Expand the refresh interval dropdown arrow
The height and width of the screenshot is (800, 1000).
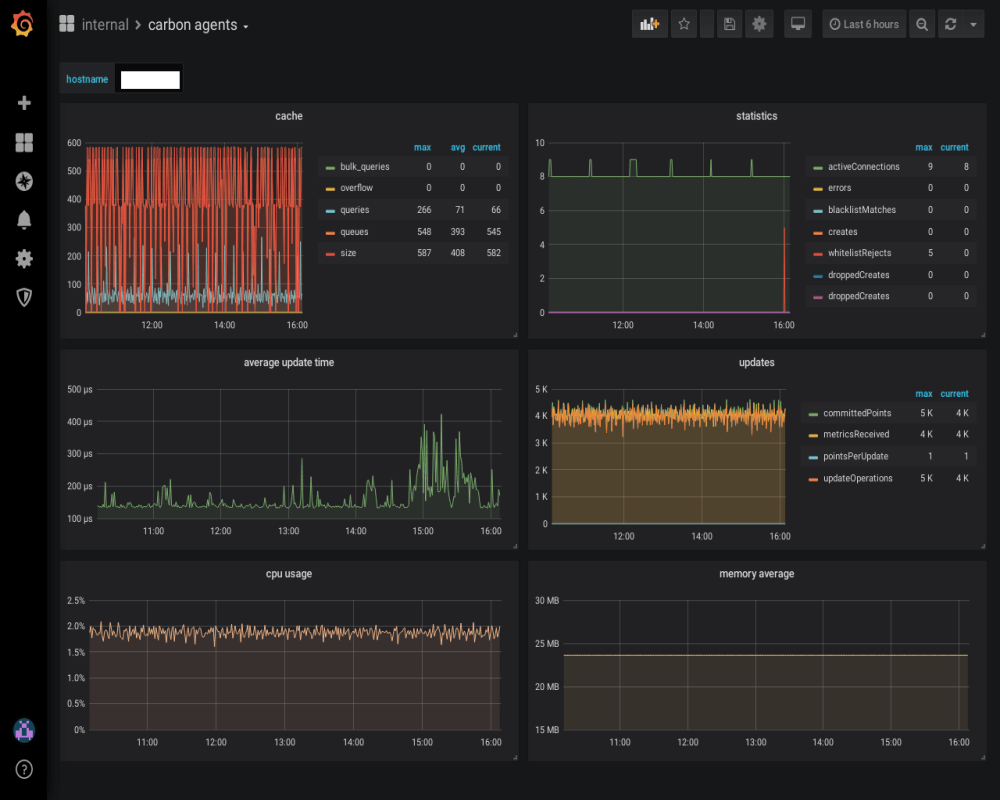click(975, 23)
